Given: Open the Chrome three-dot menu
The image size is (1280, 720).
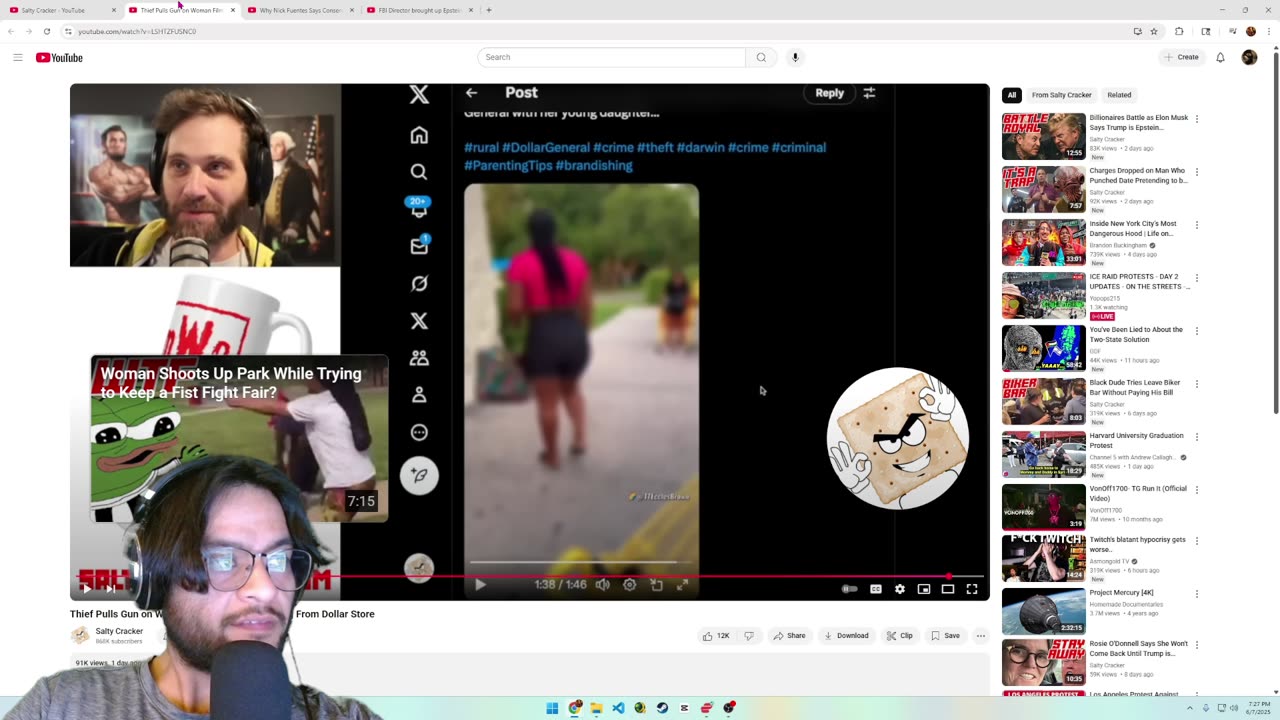Looking at the screenshot, I should pyautogui.click(x=1267, y=31).
